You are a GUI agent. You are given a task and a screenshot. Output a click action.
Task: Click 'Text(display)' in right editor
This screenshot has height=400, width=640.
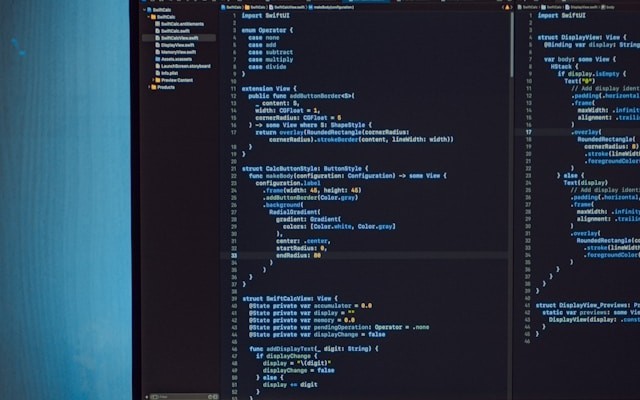point(586,182)
